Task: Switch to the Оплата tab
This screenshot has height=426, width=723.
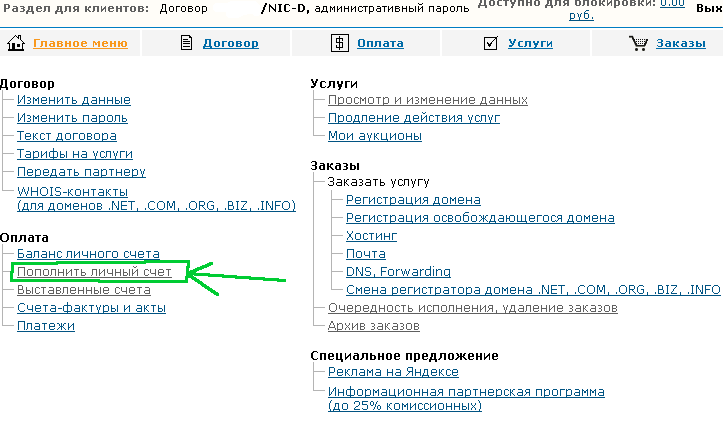Action: 380,44
